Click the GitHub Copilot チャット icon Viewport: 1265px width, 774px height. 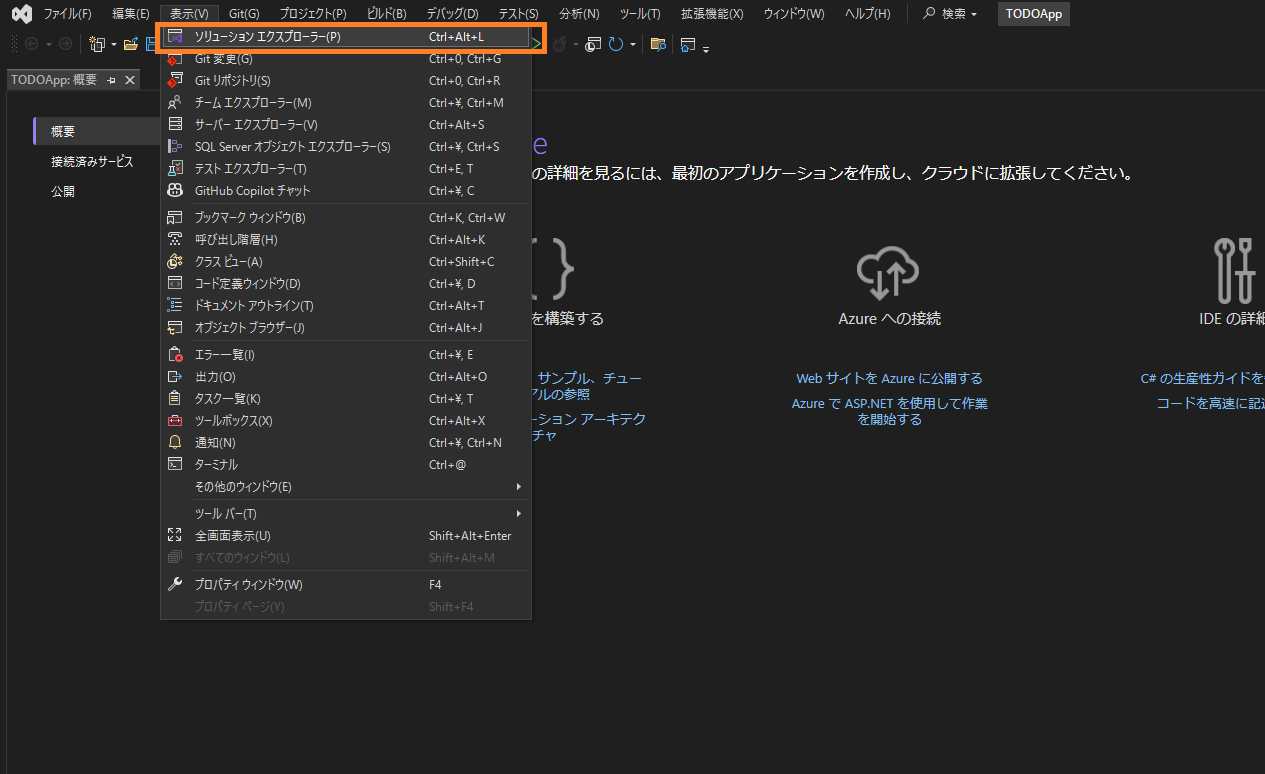point(174,191)
